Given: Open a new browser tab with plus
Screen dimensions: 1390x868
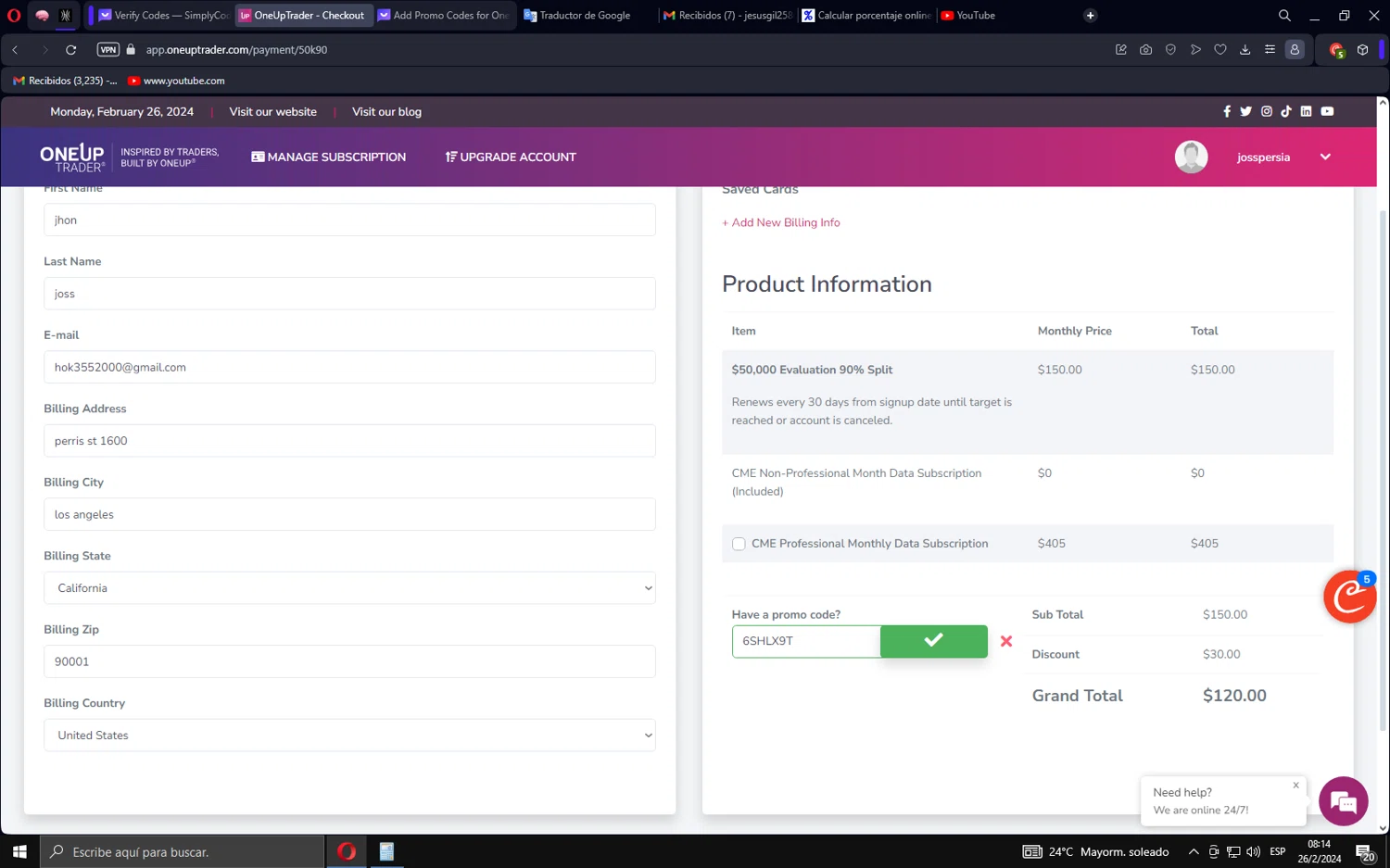Looking at the screenshot, I should [x=1091, y=16].
